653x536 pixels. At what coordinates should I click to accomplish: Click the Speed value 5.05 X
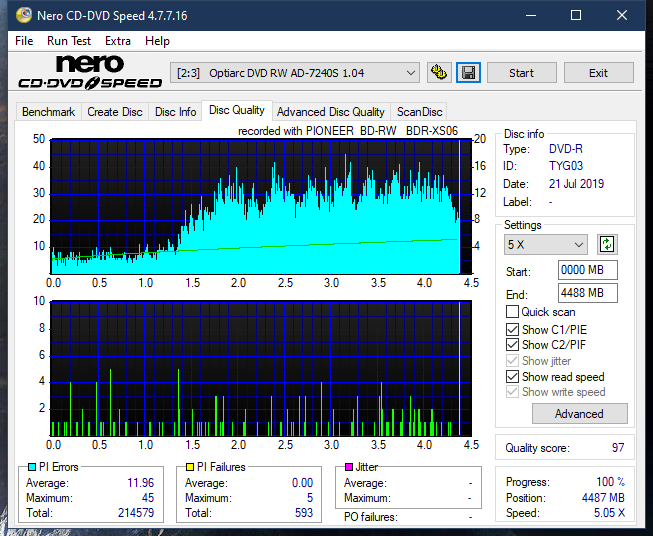(609, 513)
